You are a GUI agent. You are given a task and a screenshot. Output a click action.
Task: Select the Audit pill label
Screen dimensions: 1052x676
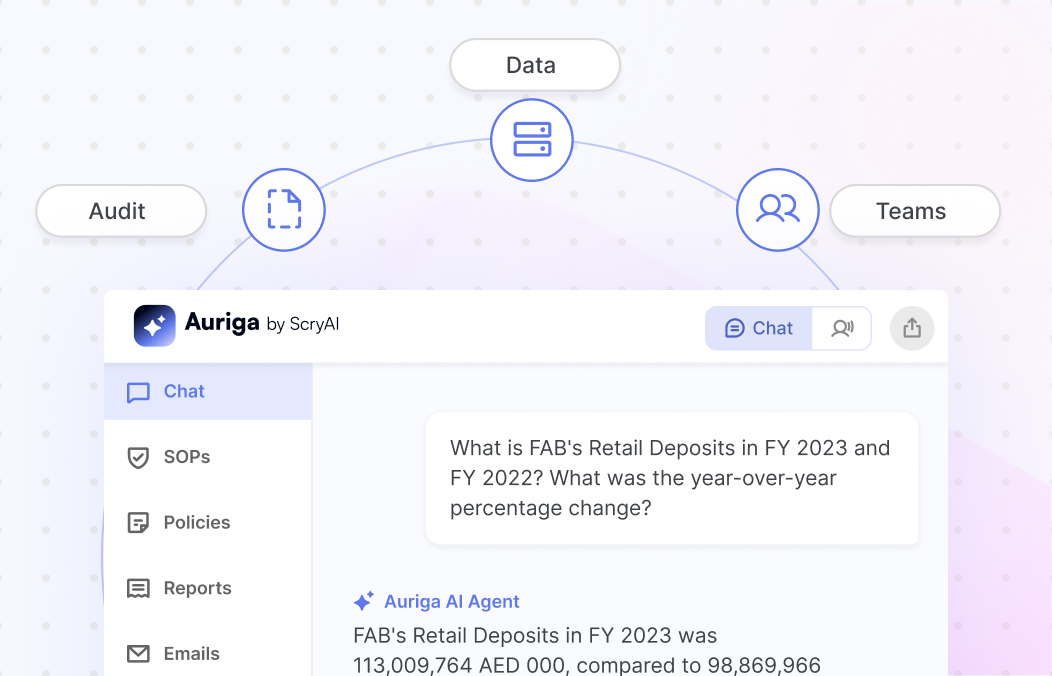[121, 211]
